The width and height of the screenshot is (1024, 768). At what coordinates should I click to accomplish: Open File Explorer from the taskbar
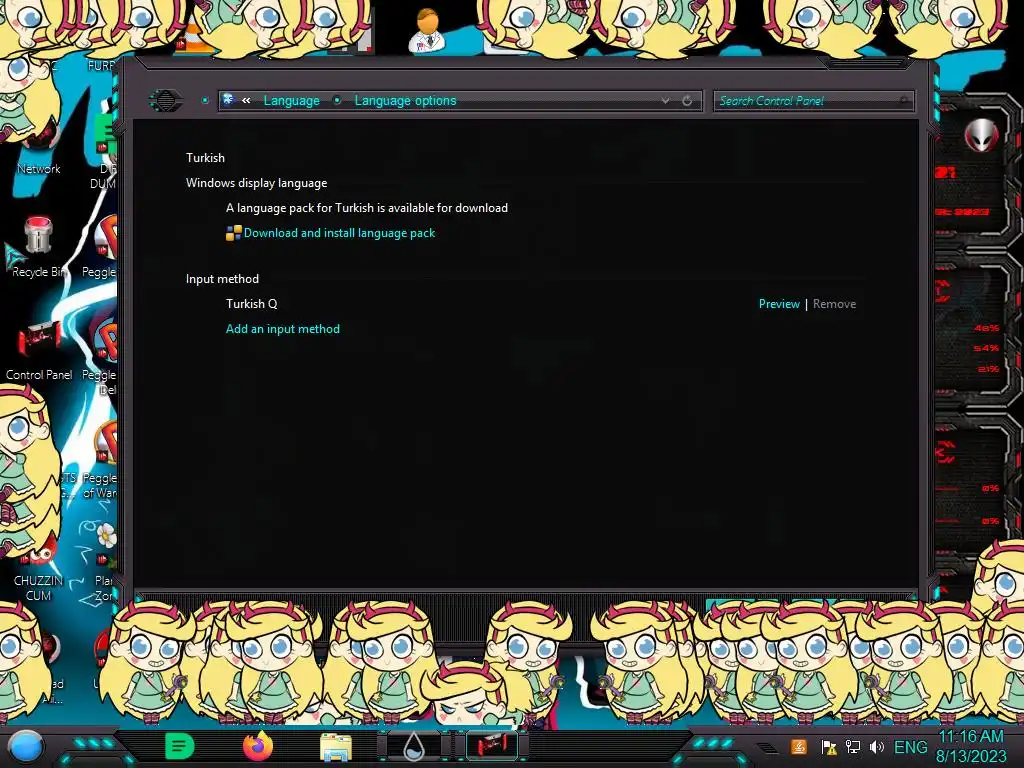coord(336,747)
